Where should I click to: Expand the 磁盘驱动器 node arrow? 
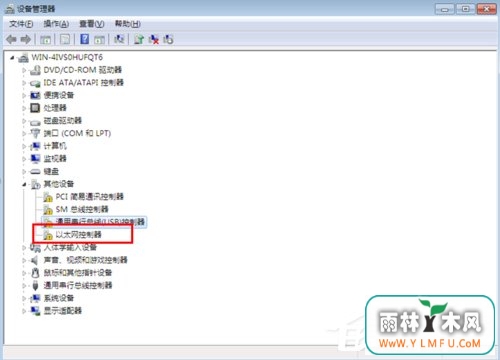click(x=24, y=121)
